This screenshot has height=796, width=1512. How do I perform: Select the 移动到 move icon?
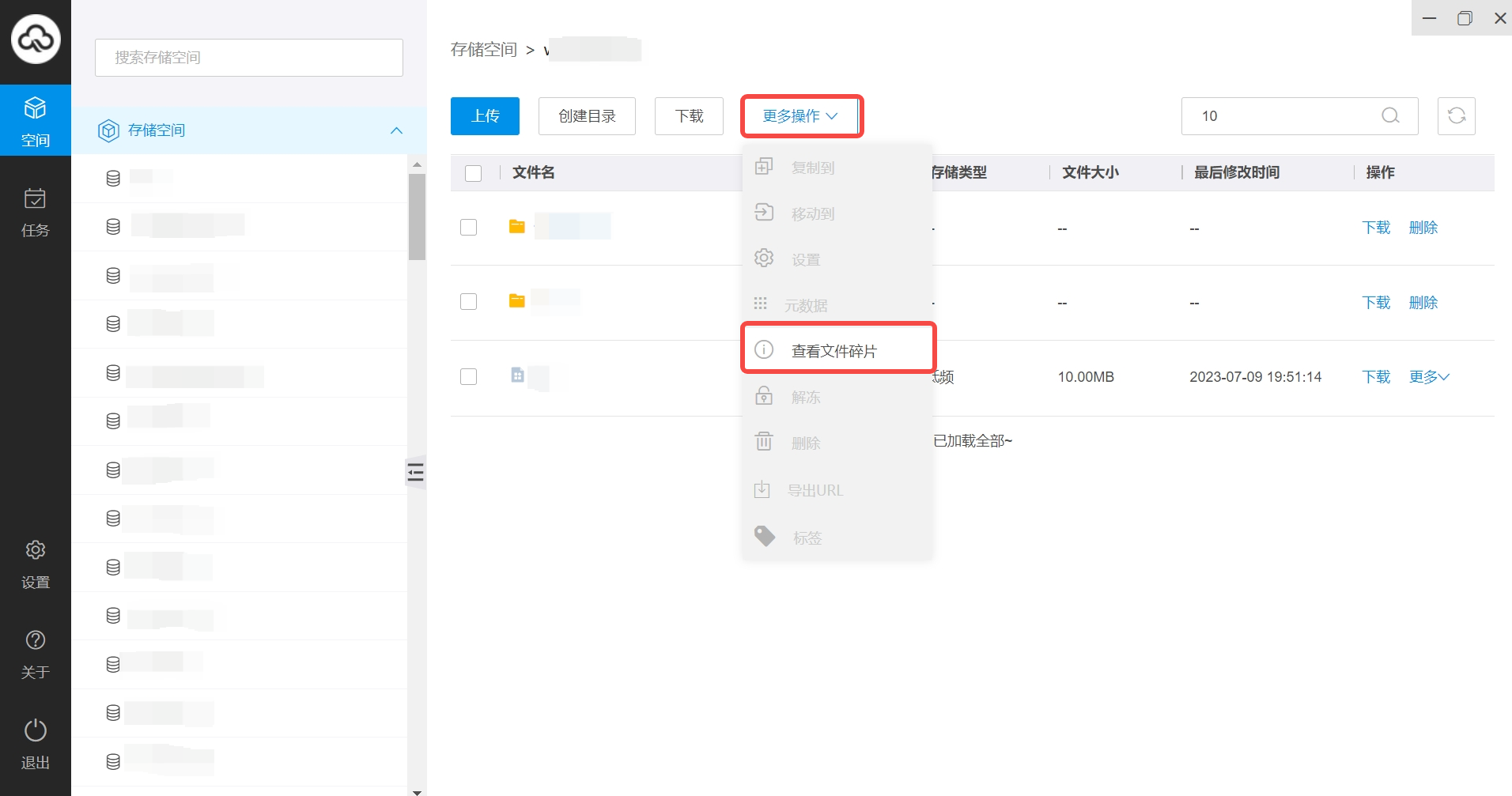pyautogui.click(x=764, y=212)
